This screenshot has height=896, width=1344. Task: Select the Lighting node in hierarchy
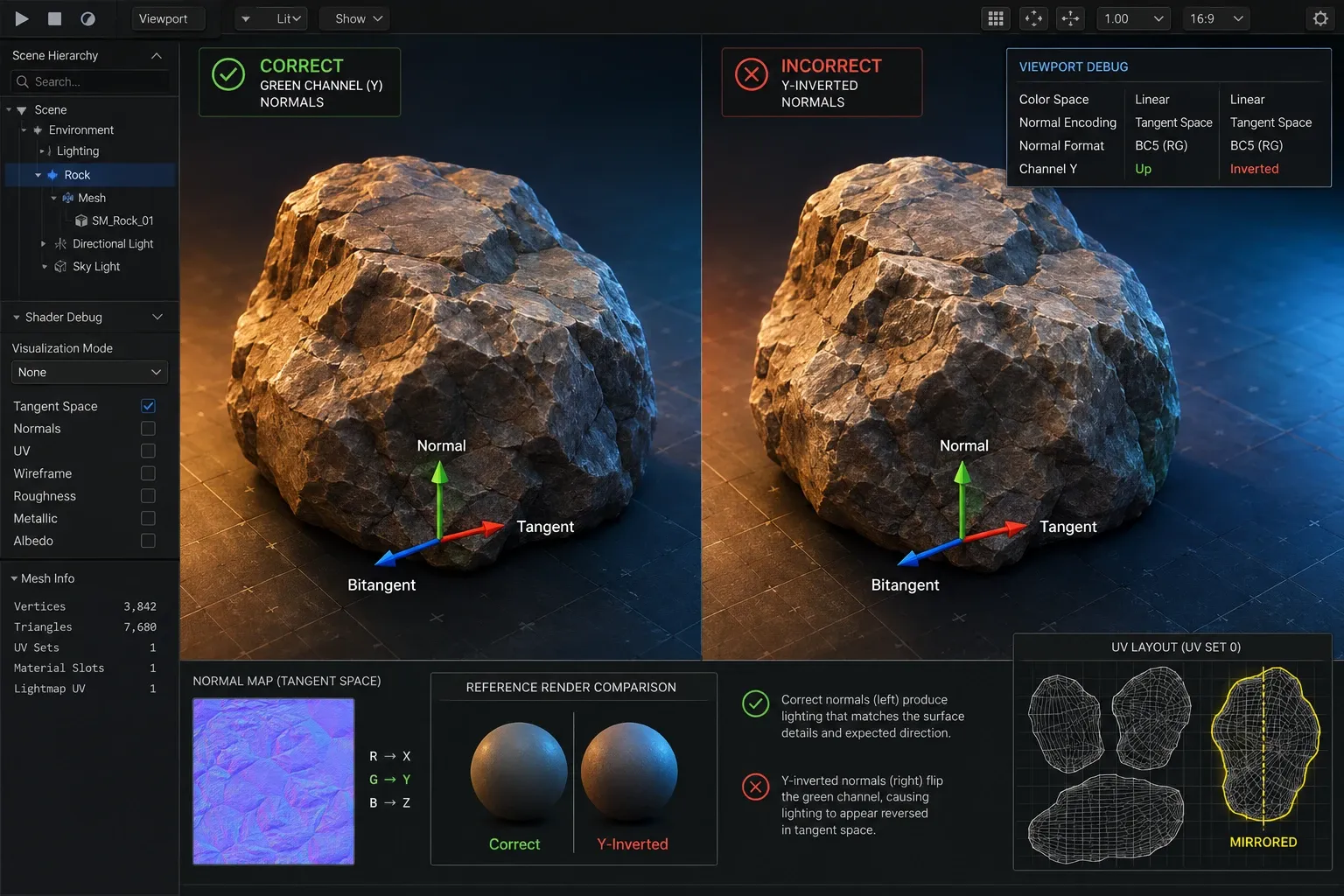pyautogui.click(x=78, y=151)
